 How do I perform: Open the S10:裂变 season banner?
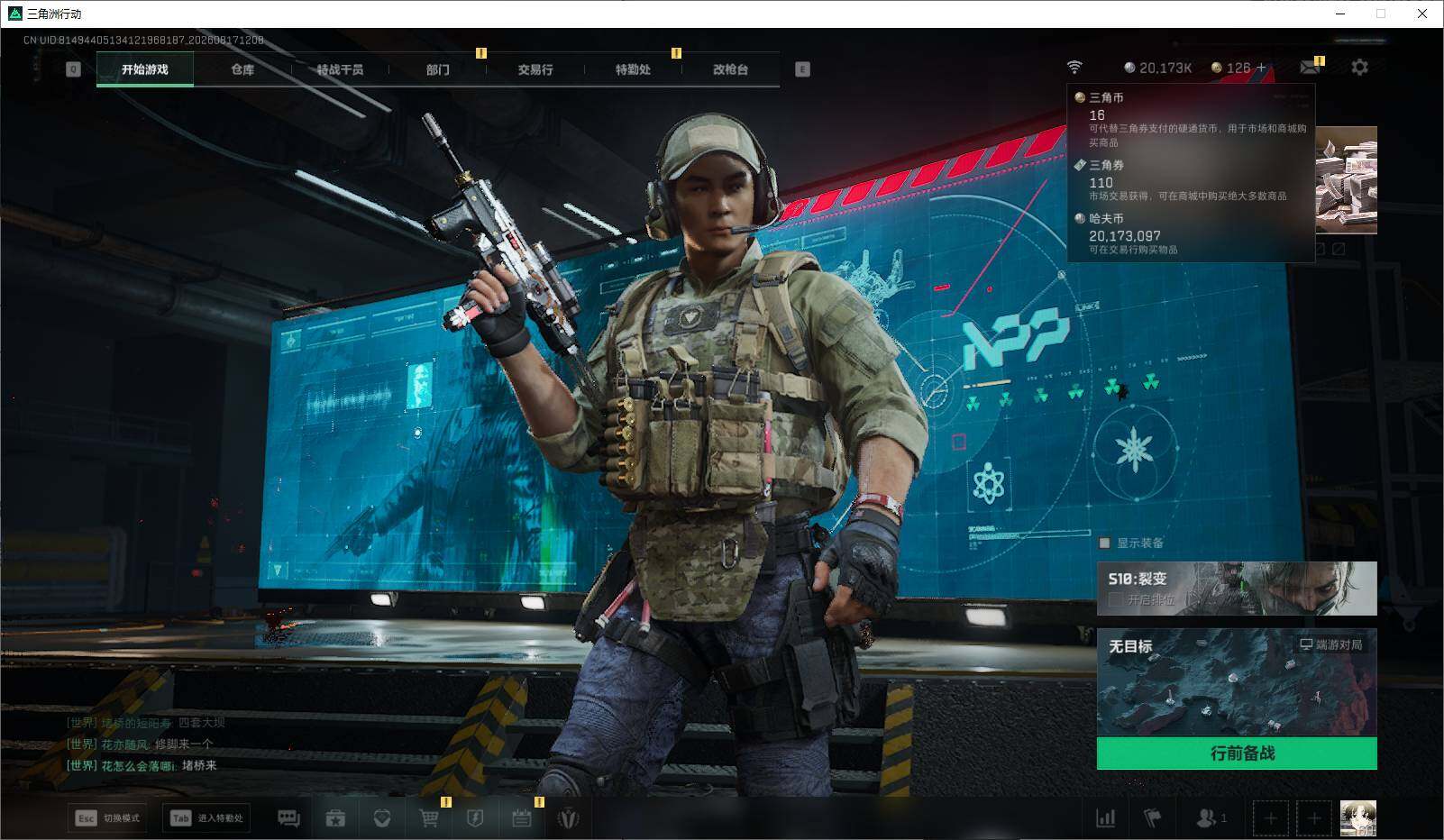pos(1237,589)
